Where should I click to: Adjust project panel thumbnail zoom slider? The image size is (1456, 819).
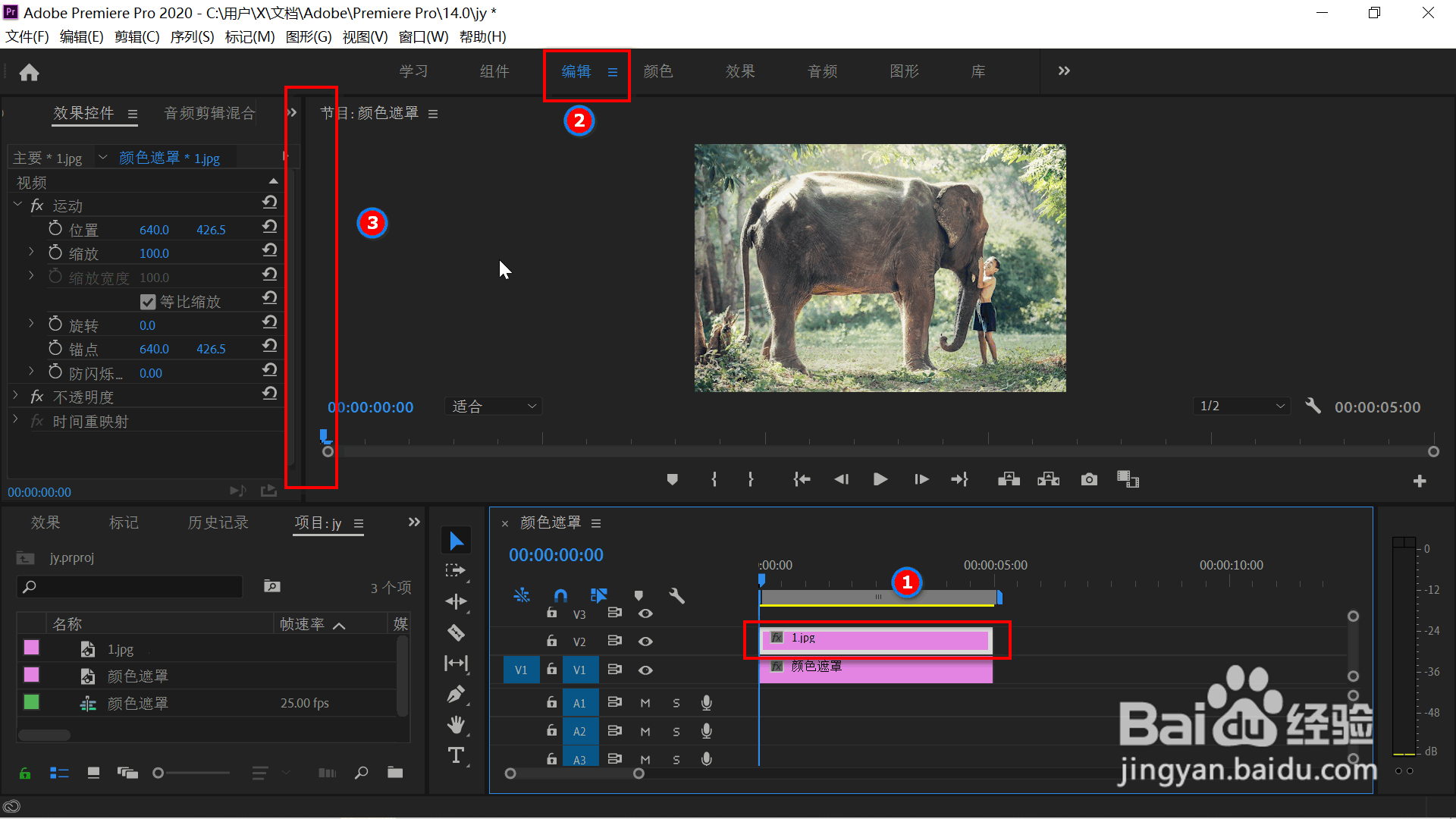point(158,773)
